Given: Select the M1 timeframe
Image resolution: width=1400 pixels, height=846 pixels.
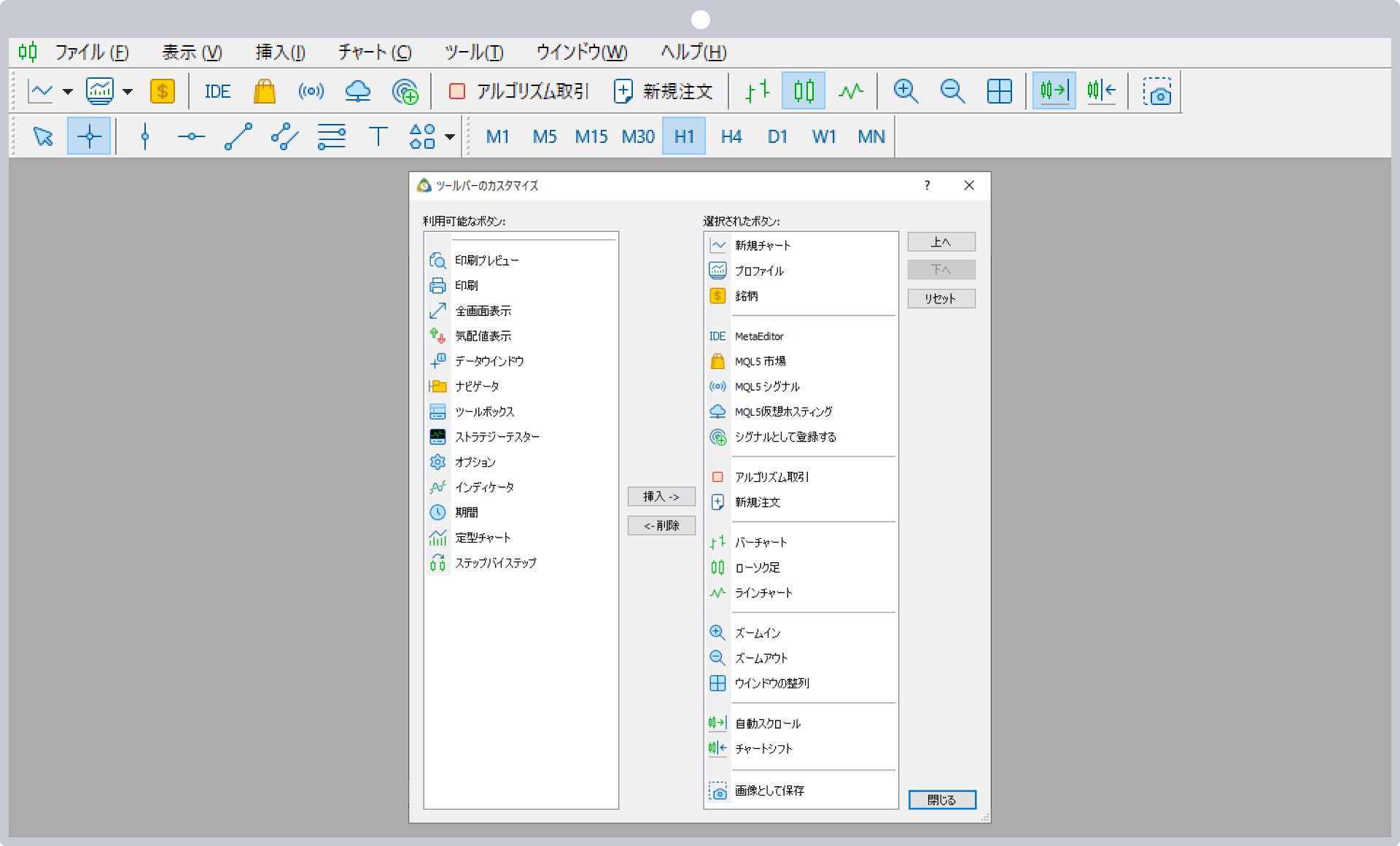Looking at the screenshot, I should click(497, 136).
